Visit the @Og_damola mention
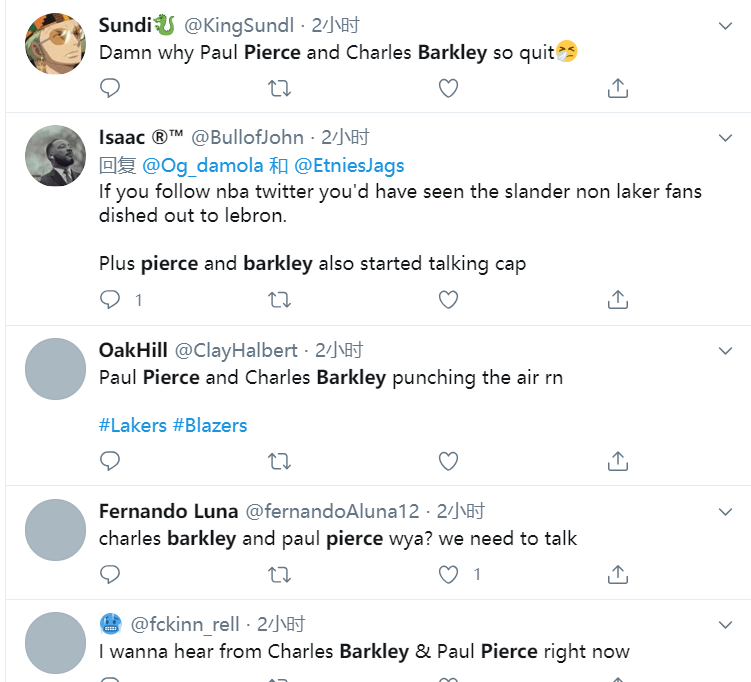 203,165
